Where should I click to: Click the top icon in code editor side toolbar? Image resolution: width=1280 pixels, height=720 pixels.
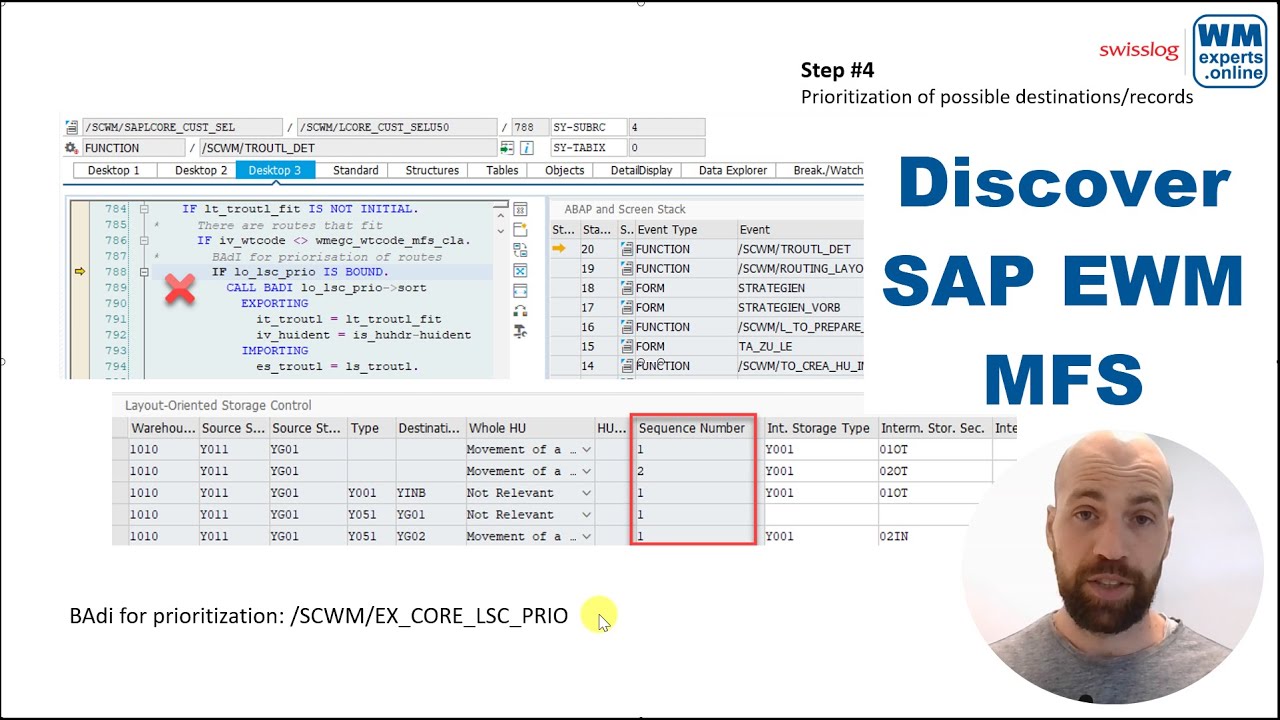(520, 209)
